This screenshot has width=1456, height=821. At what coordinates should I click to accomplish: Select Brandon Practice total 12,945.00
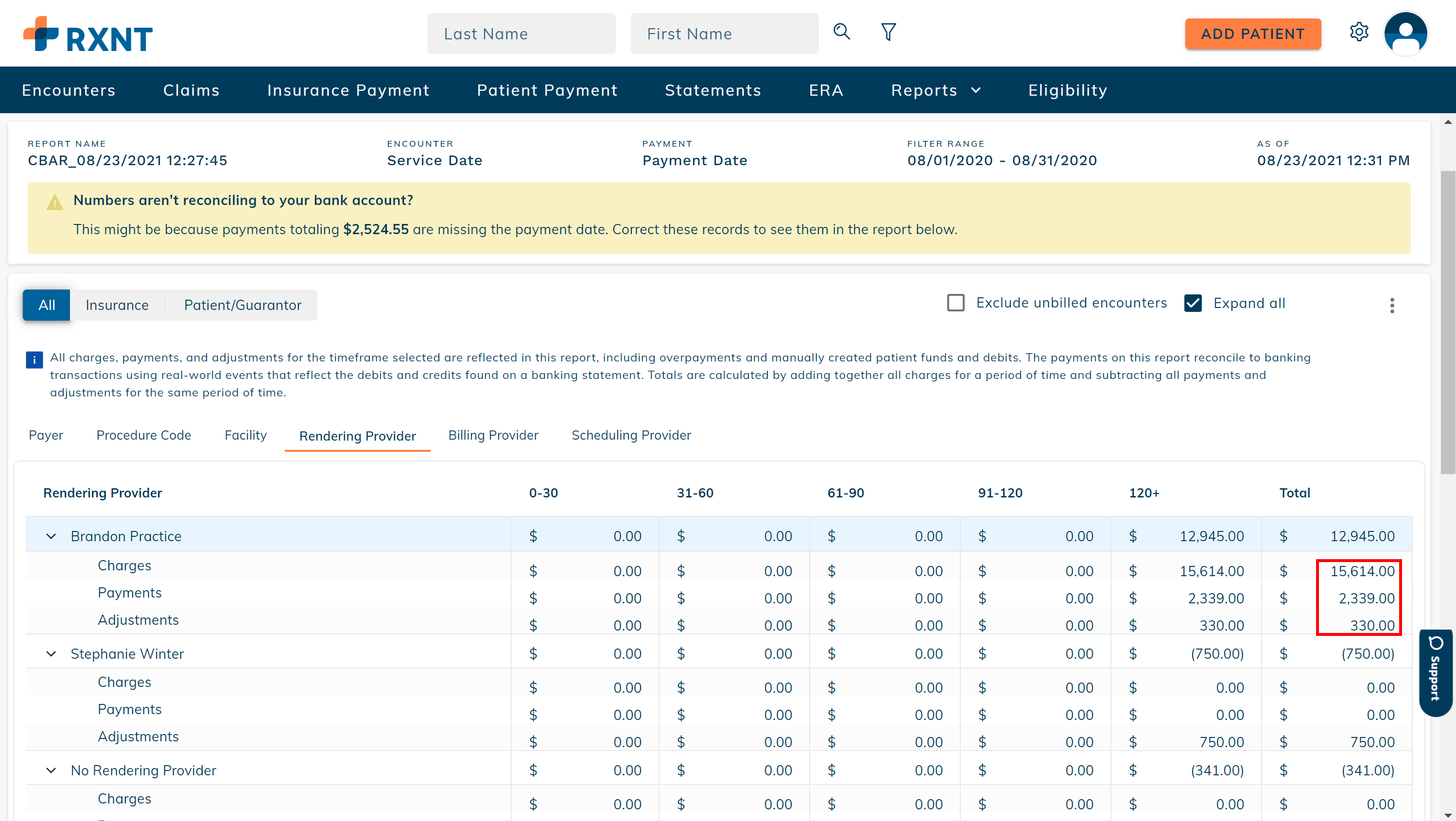(1362, 536)
